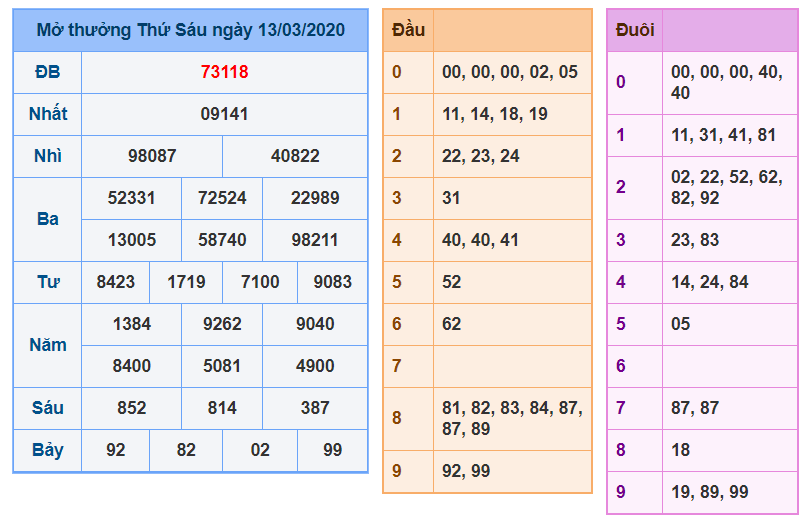The height and width of the screenshot is (525, 811).
Task: Click the ĐB row label
Action: (47, 72)
